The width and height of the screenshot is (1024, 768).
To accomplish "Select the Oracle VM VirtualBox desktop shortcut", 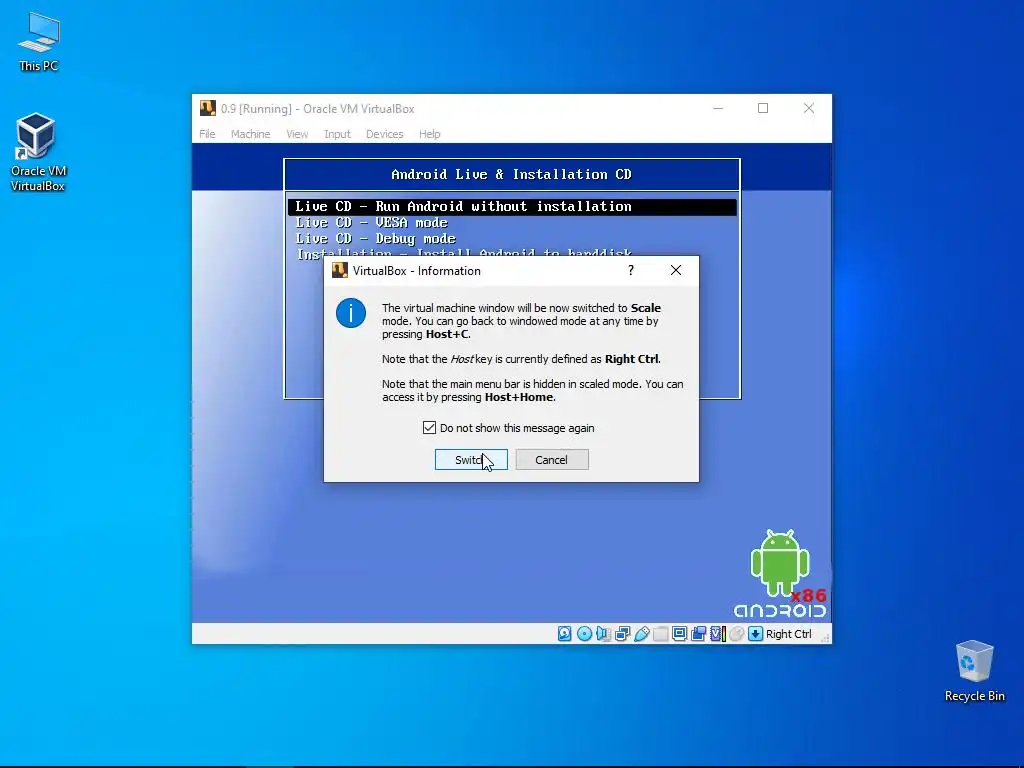I will pos(38,152).
